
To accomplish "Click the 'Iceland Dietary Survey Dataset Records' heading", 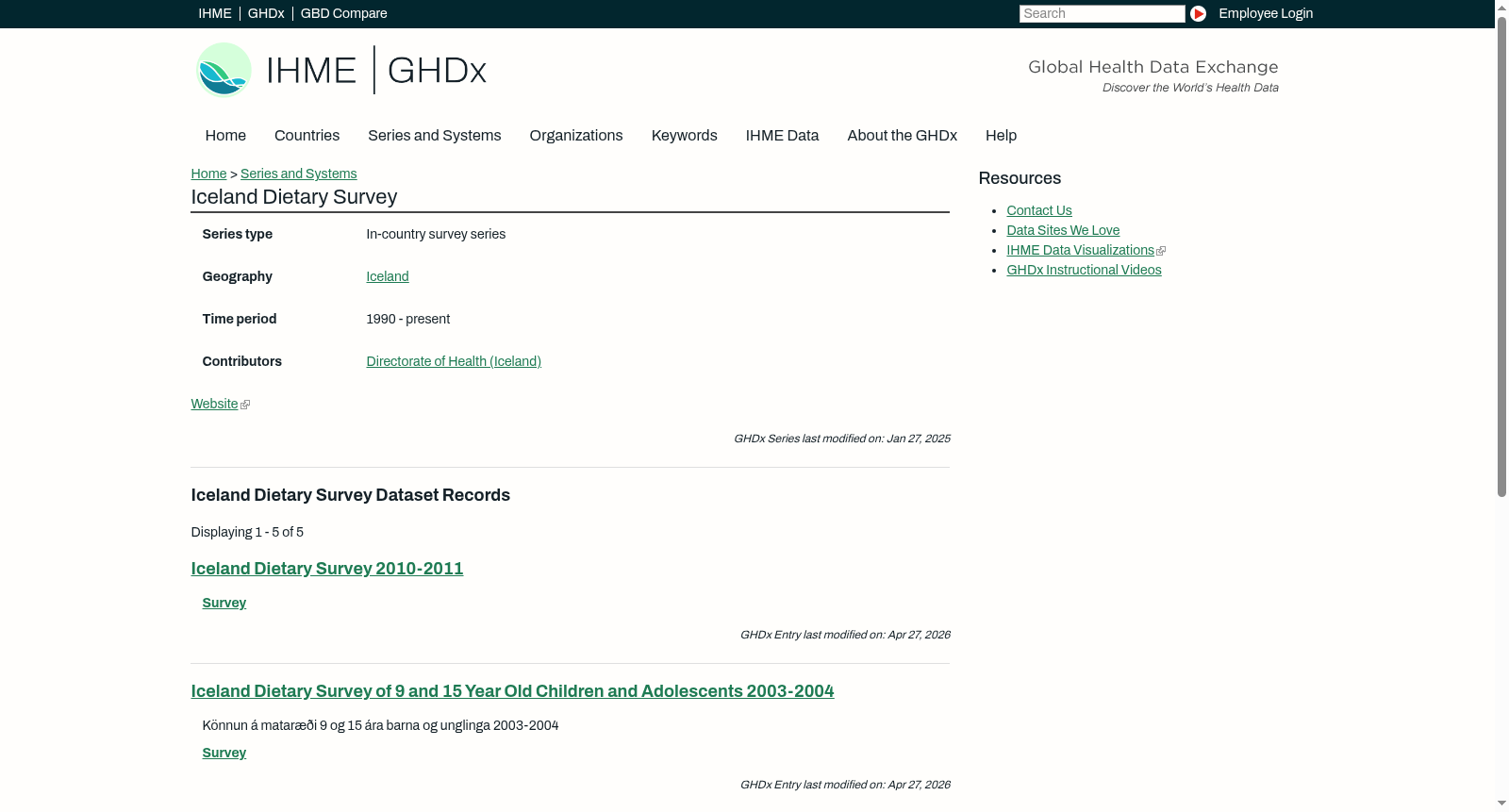I will click(x=351, y=495).
